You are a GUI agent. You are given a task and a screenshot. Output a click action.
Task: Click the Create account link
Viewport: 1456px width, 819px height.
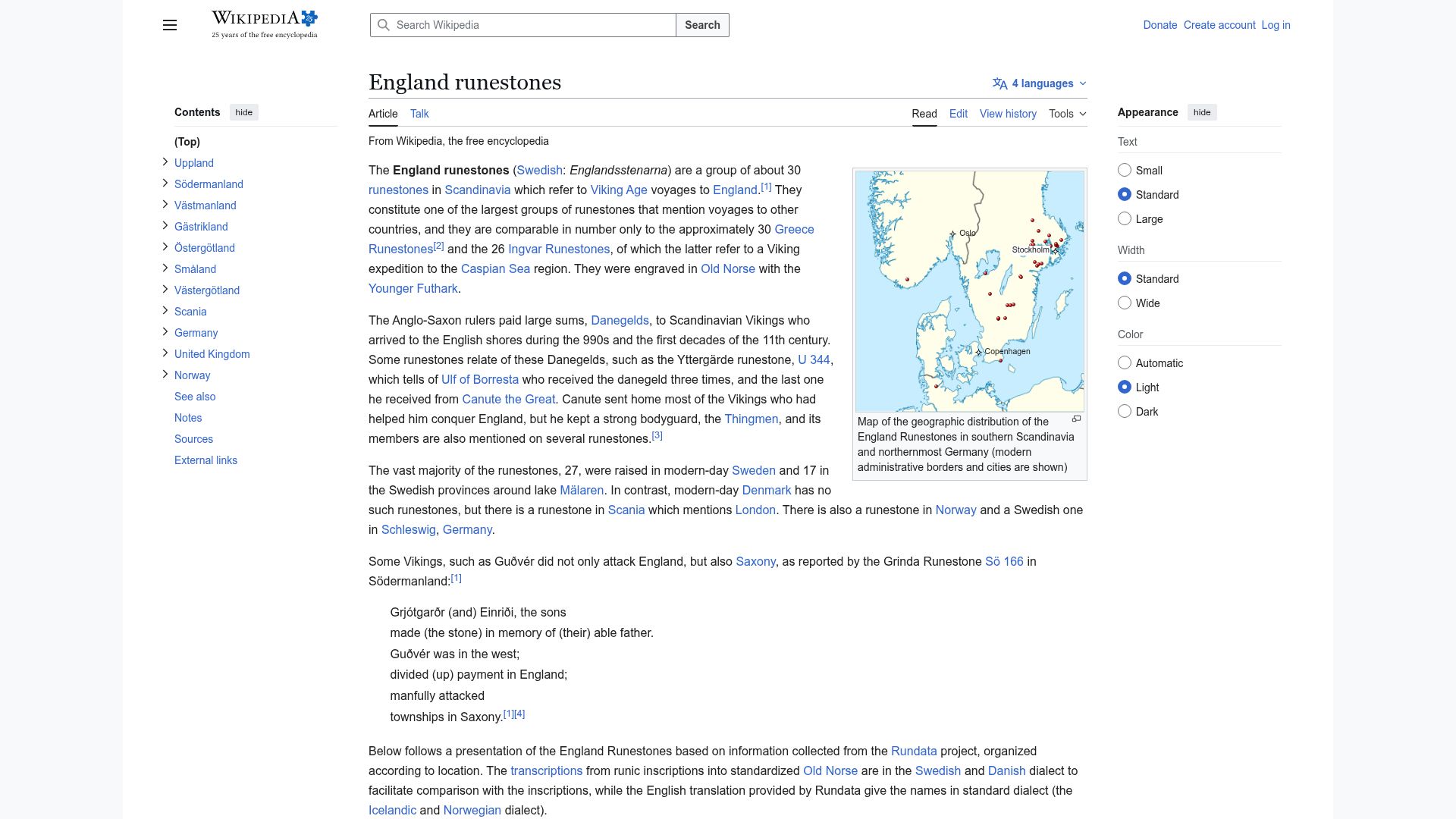pyautogui.click(x=1219, y=25)
